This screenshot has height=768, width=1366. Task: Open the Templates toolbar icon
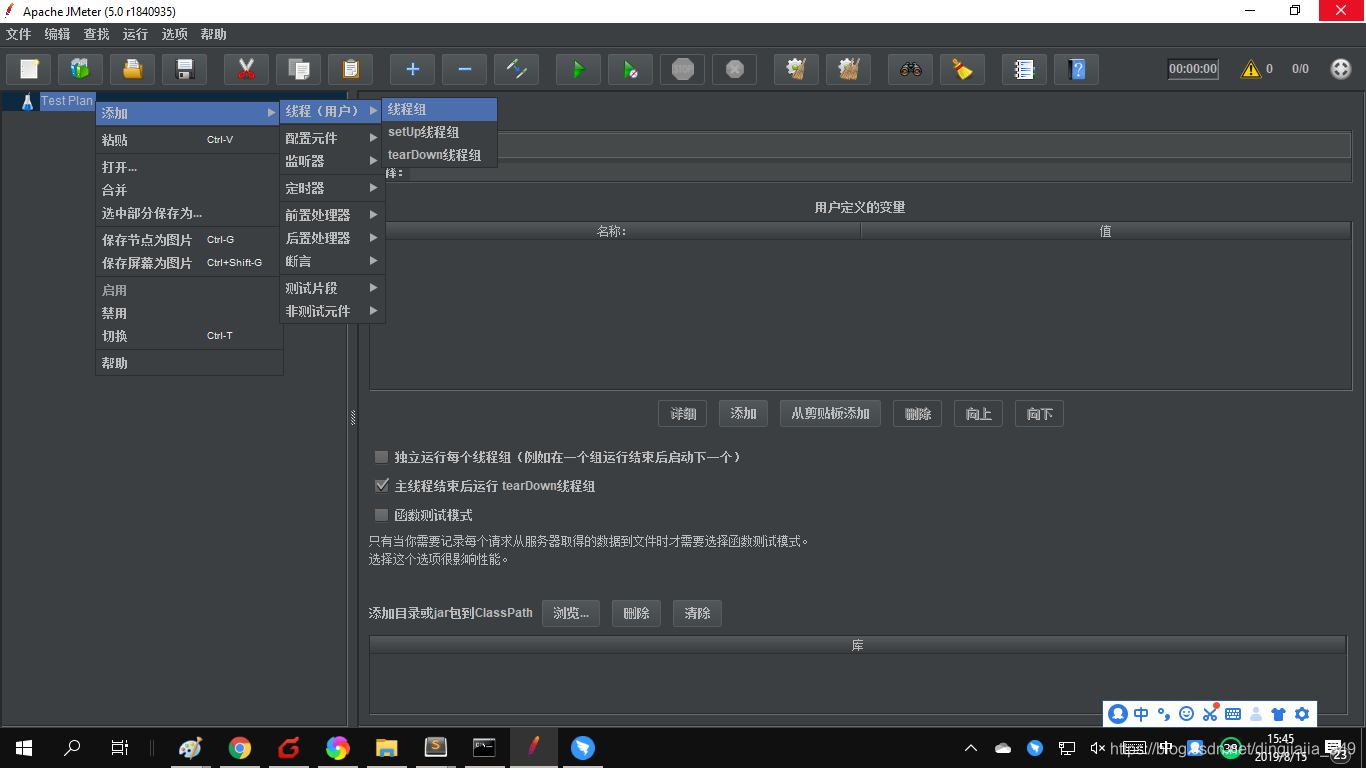pos(81,69)
